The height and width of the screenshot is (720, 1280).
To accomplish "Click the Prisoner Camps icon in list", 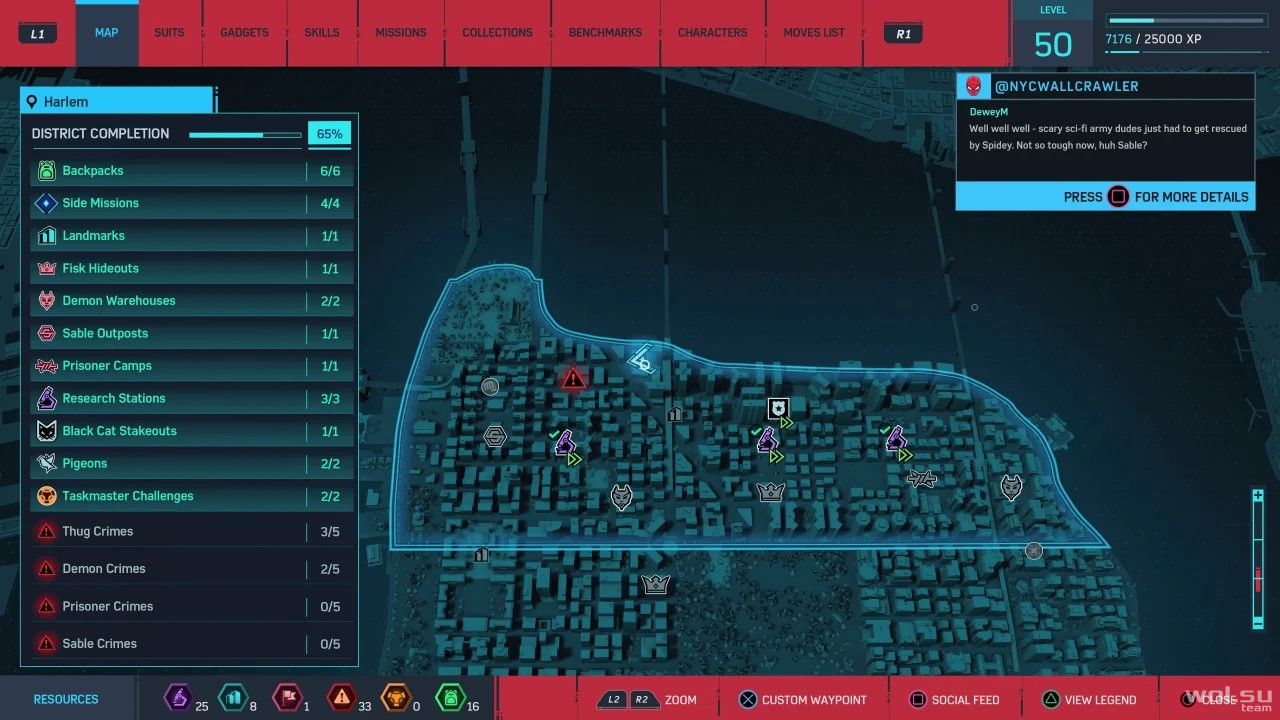I will [46, 366].
